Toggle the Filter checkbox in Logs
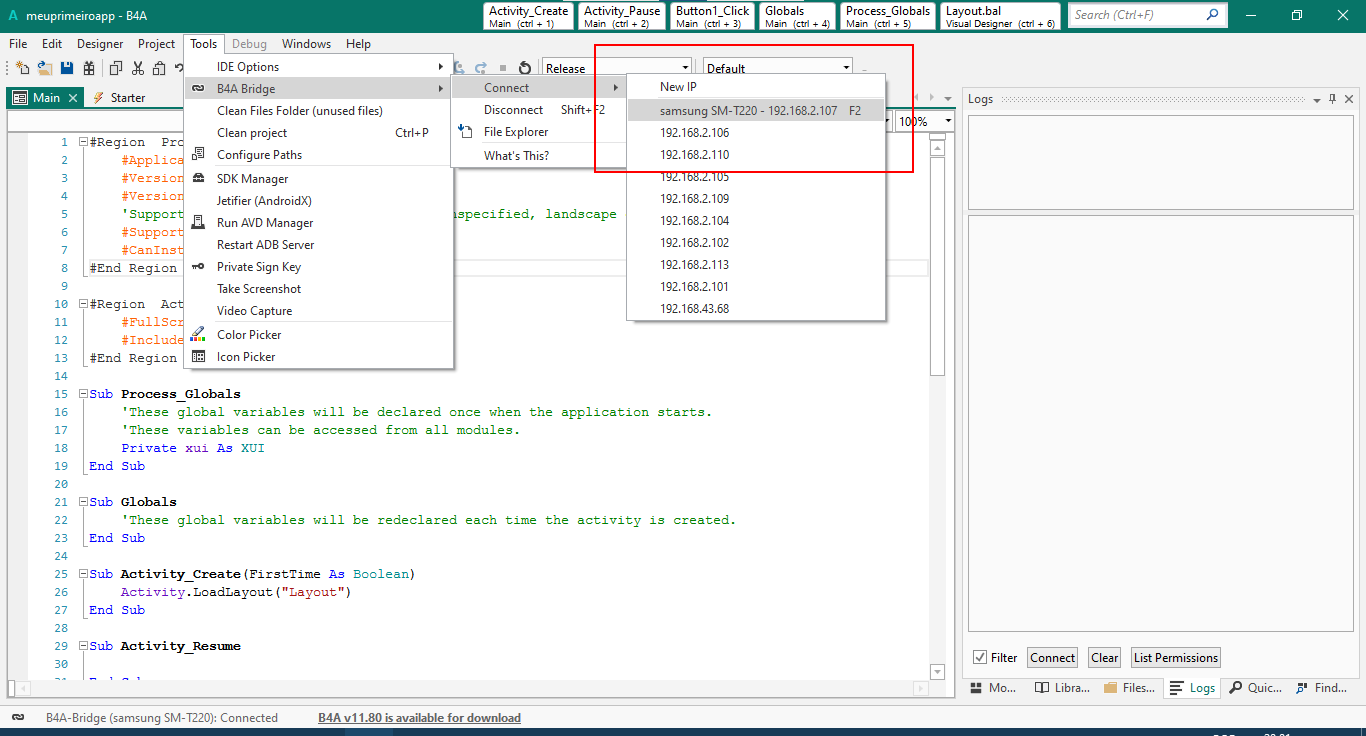 (980, 658)
